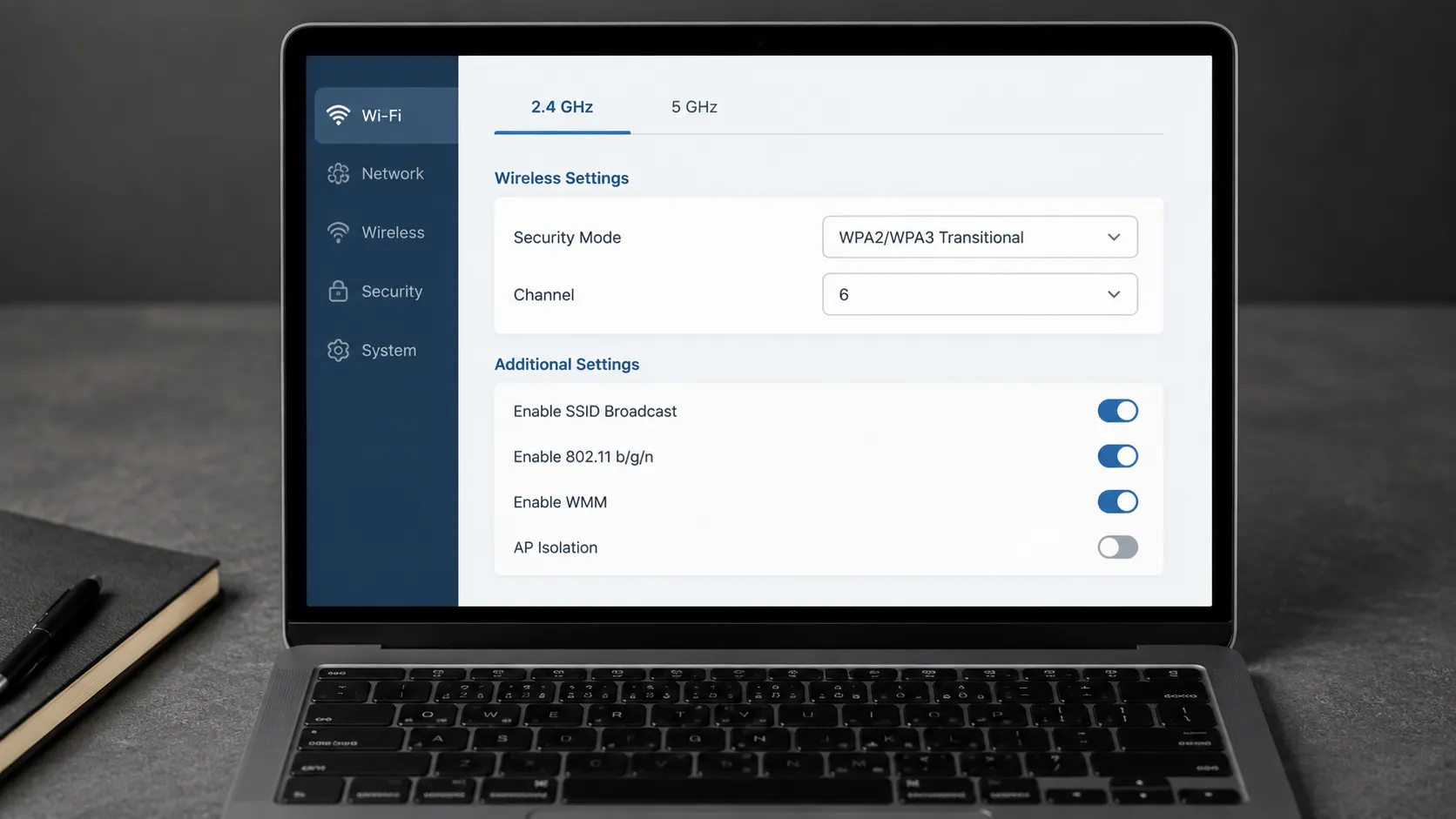This screenshot has width=1456, height=819.
Task: Switch to the 2.4 GHz tab
Action: [x=563, y=107]
